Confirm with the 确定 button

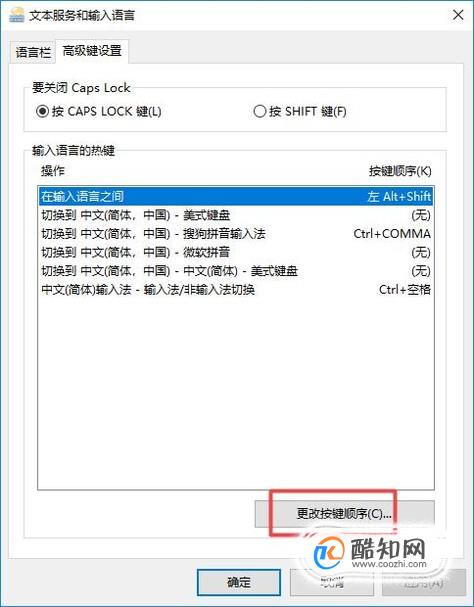(x=239, y=582)
